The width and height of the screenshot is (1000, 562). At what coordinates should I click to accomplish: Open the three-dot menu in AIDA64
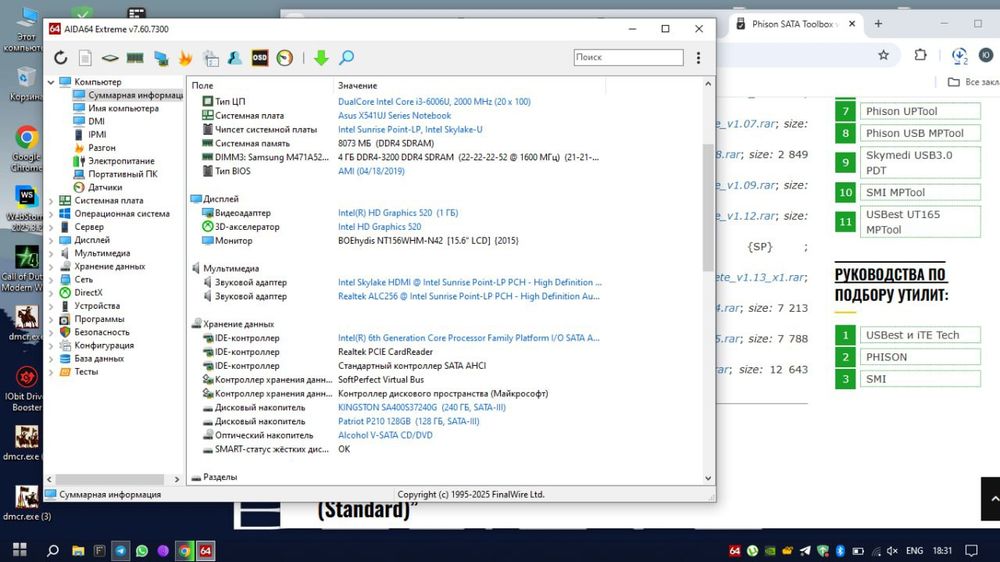(x=698, y=58)
